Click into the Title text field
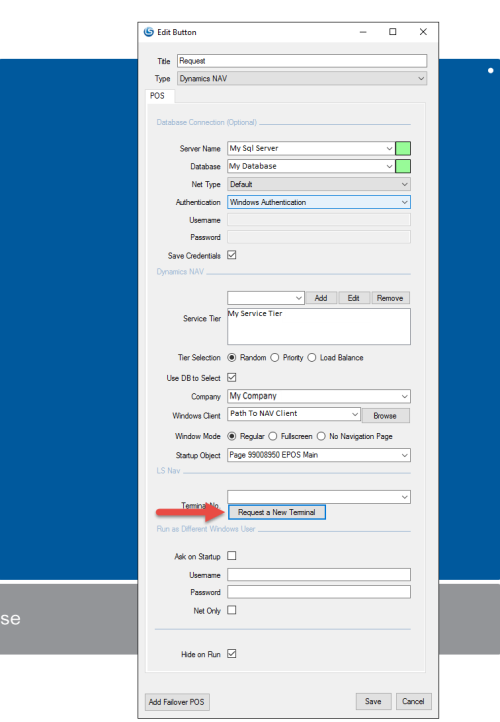 coord(302,61)
